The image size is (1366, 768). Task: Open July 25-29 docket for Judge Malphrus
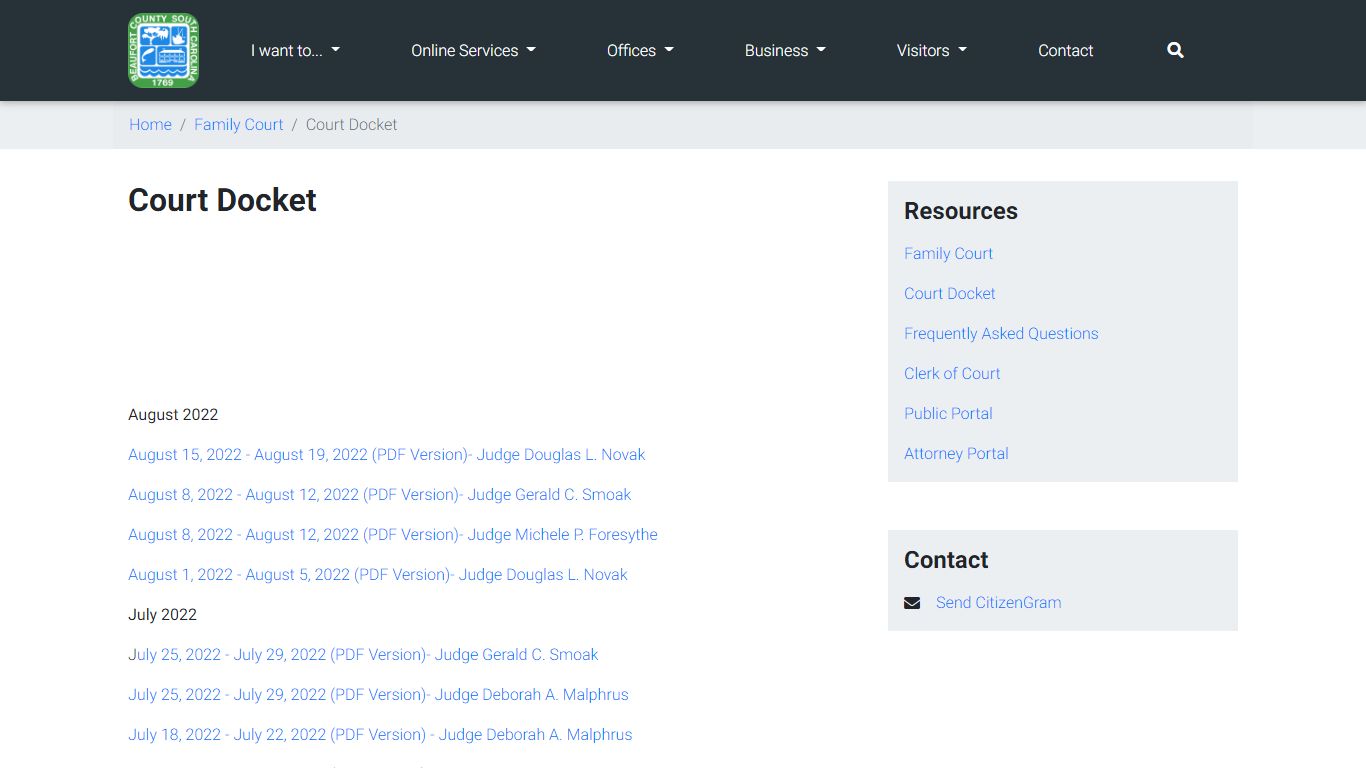coord(378,695)
